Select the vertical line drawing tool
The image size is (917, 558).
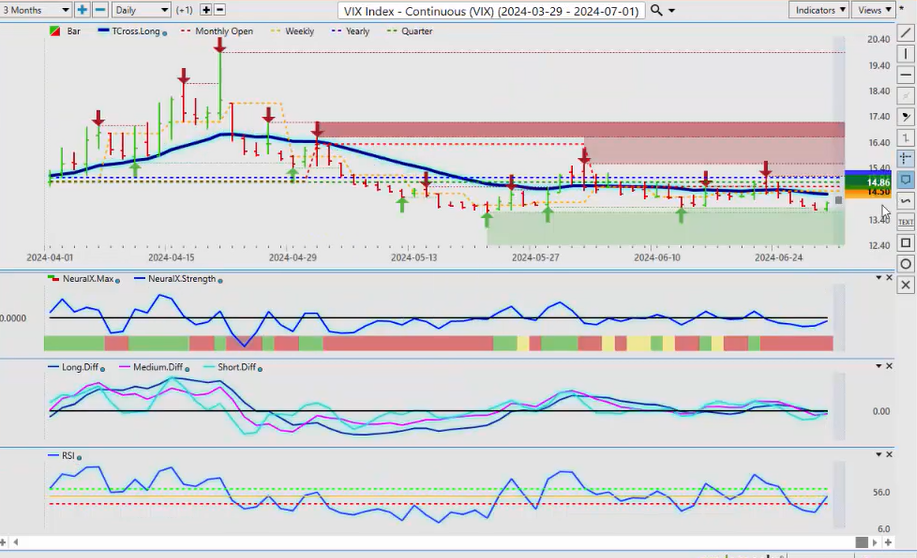pyautogui.click(x=905, y=54)
